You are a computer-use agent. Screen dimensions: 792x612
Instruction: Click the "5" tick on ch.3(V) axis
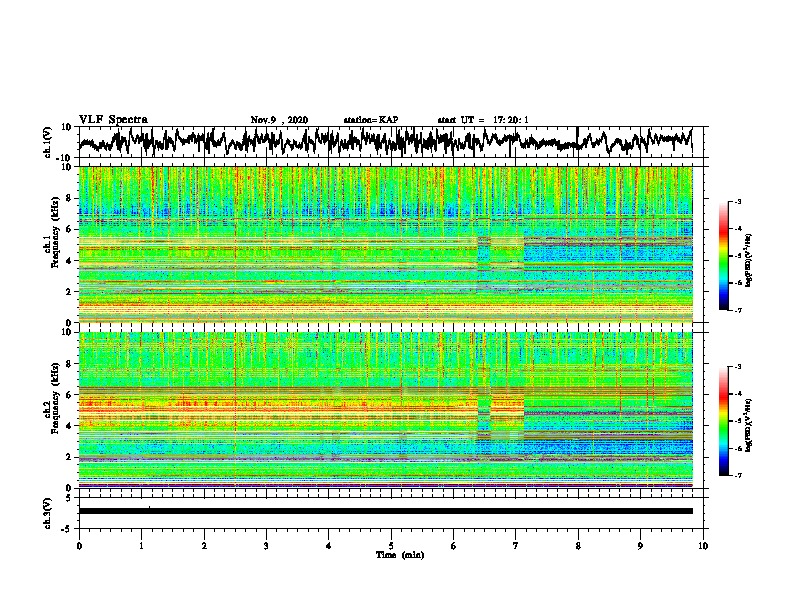click(x=70, y=498)
